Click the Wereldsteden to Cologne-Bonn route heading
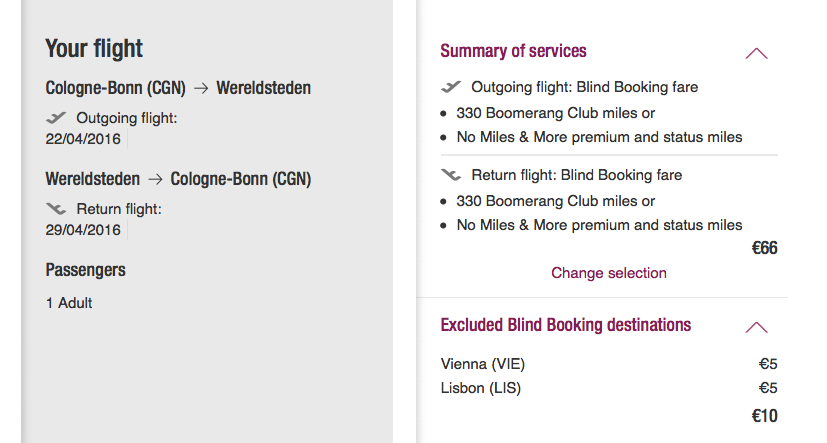The image size is (827, 443). coord(178,180)
